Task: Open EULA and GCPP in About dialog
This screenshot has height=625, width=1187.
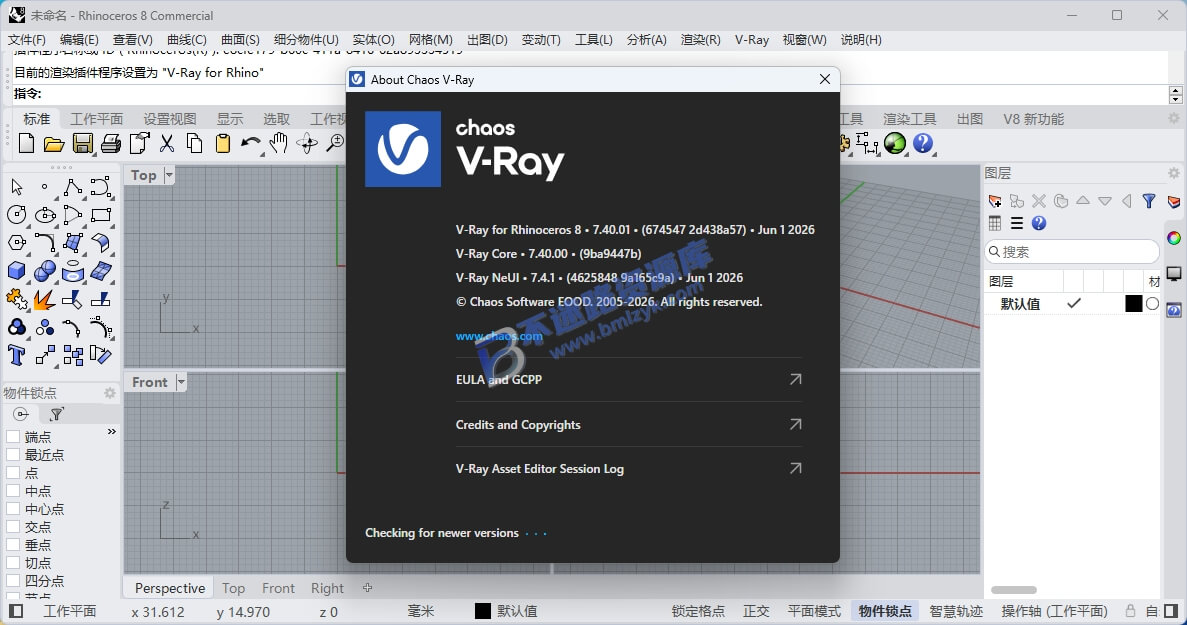Action: (628, 379)
